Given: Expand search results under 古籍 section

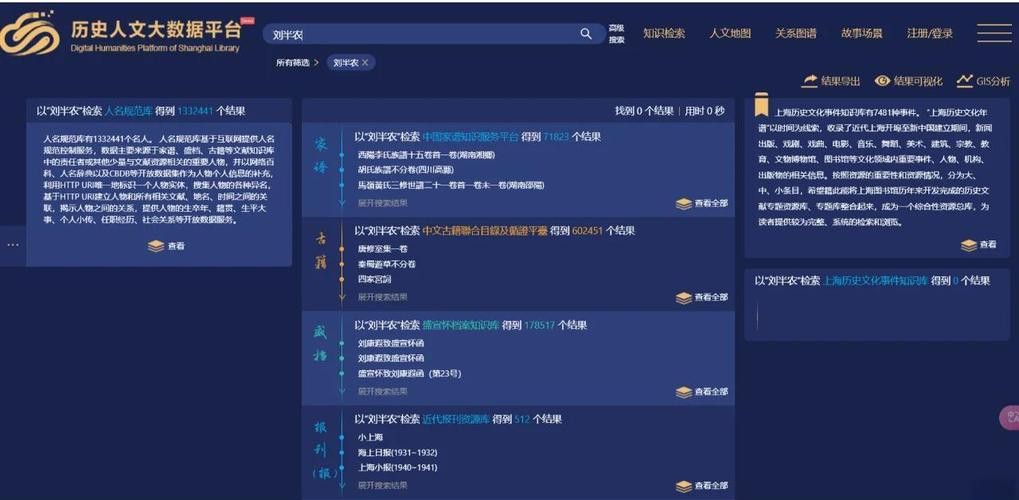Looking at the screenshot, I should click(x=383, y=296).
